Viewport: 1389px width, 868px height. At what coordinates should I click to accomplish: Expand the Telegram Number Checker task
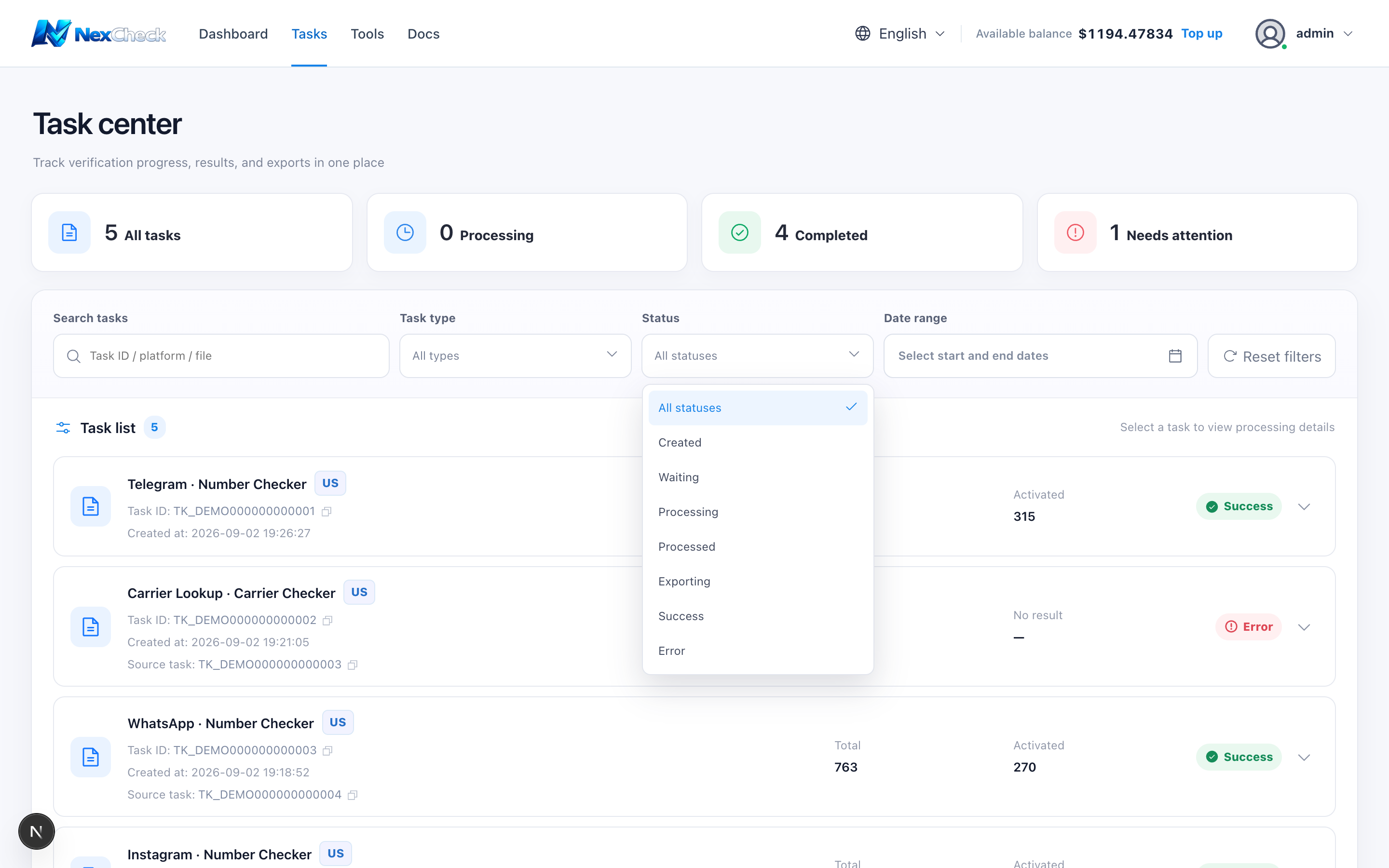click(x=1304, y=507)
